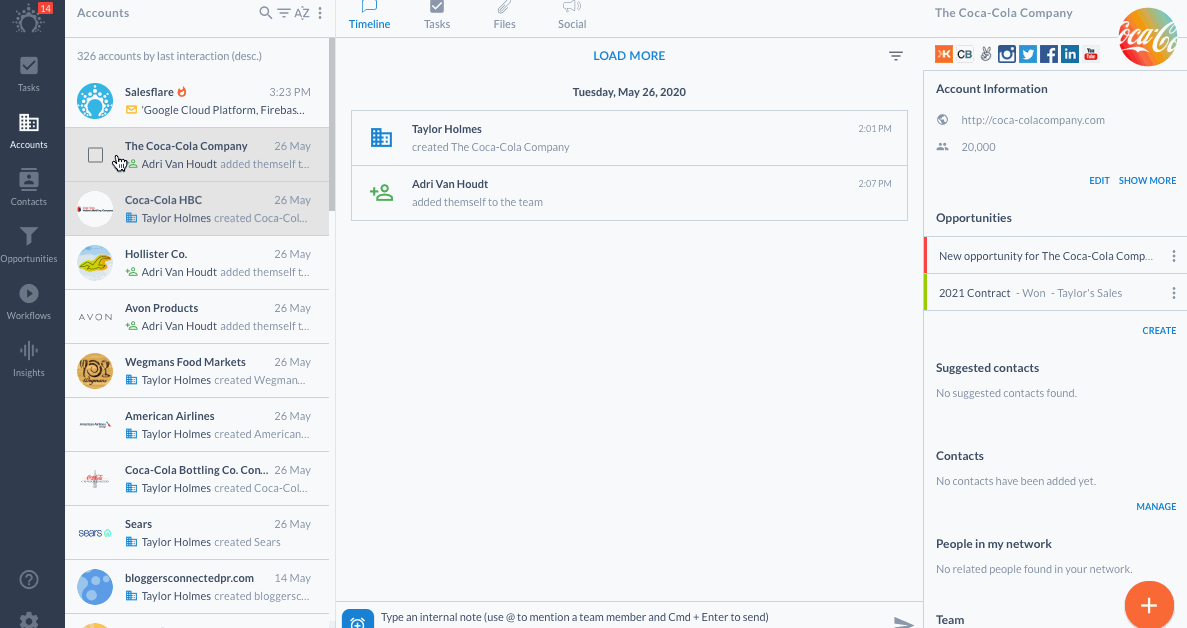1187x628 pixels.
Task: Switch to the Social tab
Action: (x=572, y=16)
